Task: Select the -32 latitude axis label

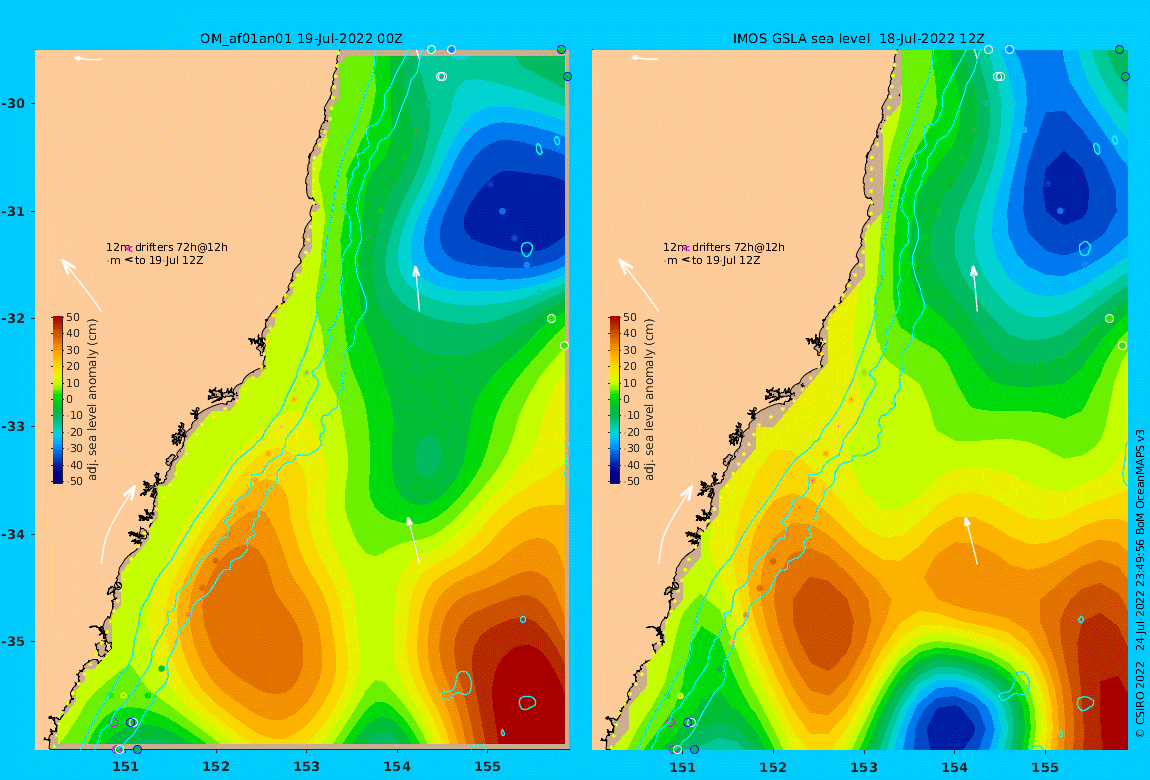Action: [x=12, y=318]
